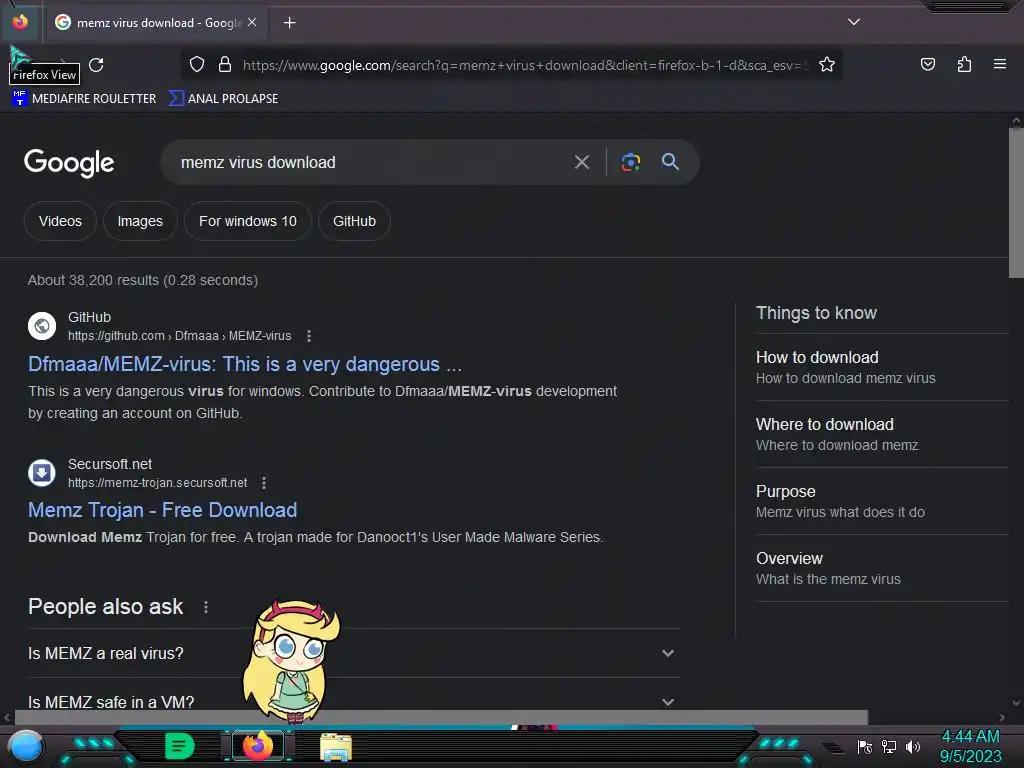
Task: Open Action Center flag tray icon
Action: click(865, 747)
